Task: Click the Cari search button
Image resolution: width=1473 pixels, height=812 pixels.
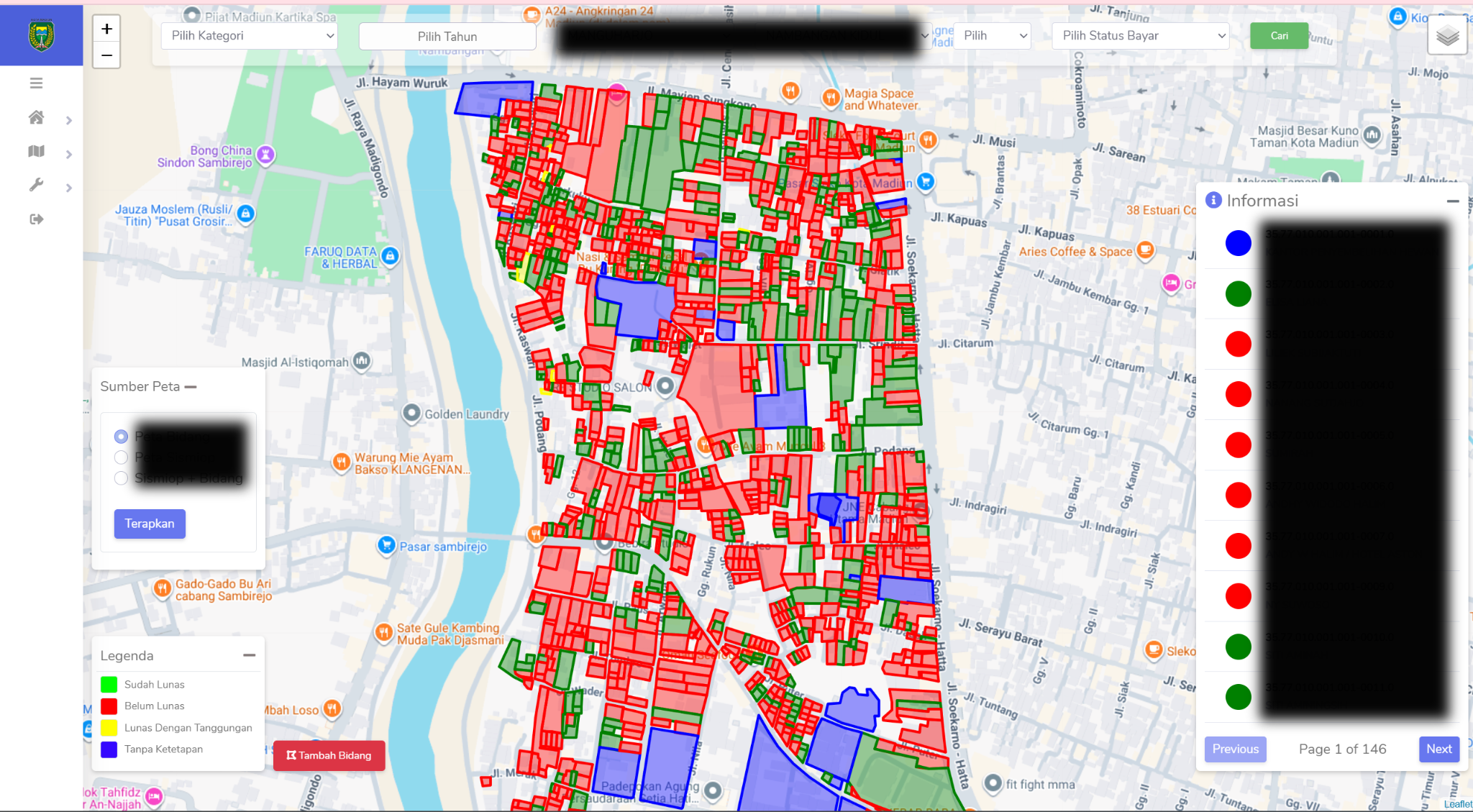Action: (1279, 36)
